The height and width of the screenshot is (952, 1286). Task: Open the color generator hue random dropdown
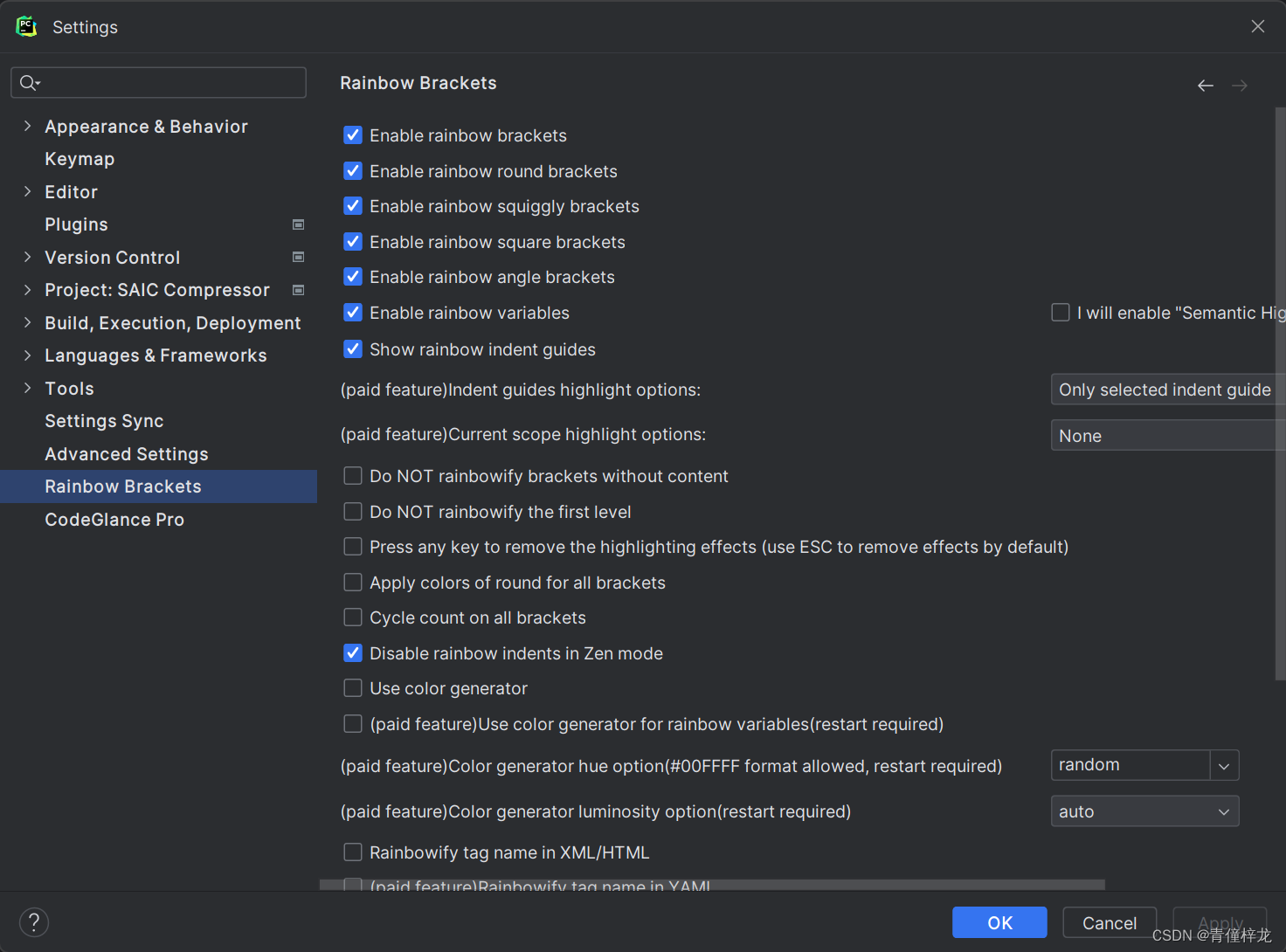tap(1223, 764)
